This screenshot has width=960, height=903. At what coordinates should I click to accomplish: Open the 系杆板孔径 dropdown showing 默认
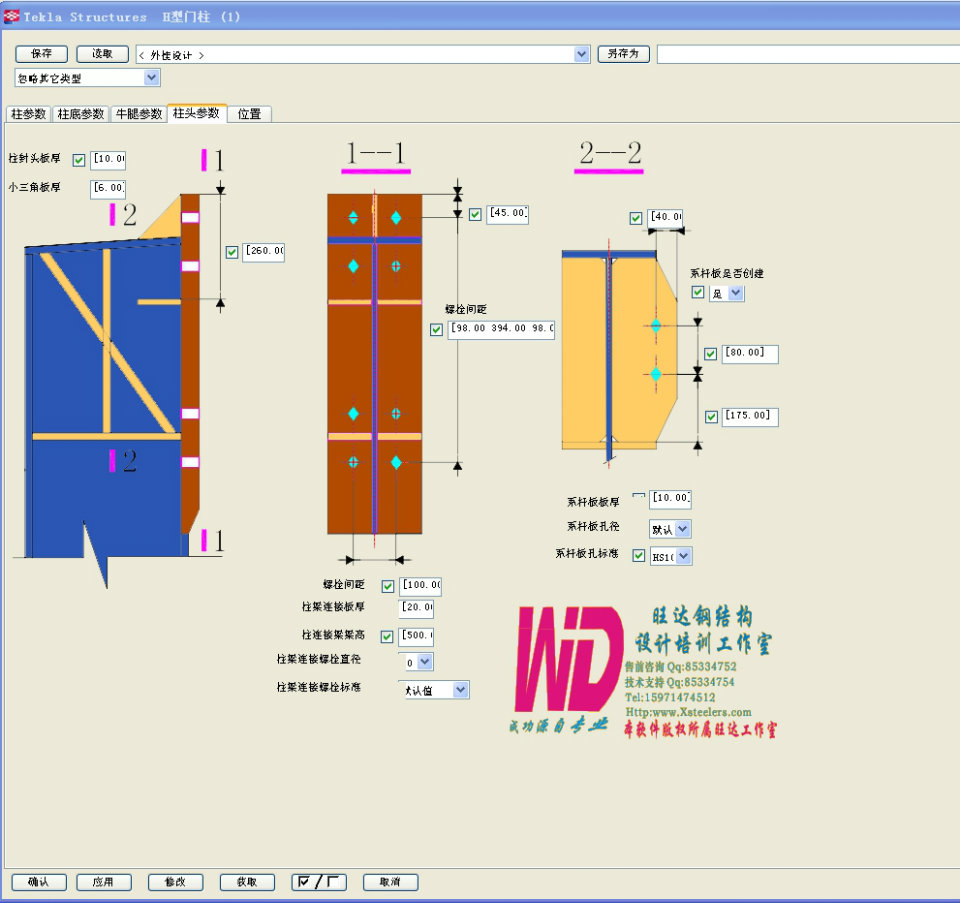point(670,529)
